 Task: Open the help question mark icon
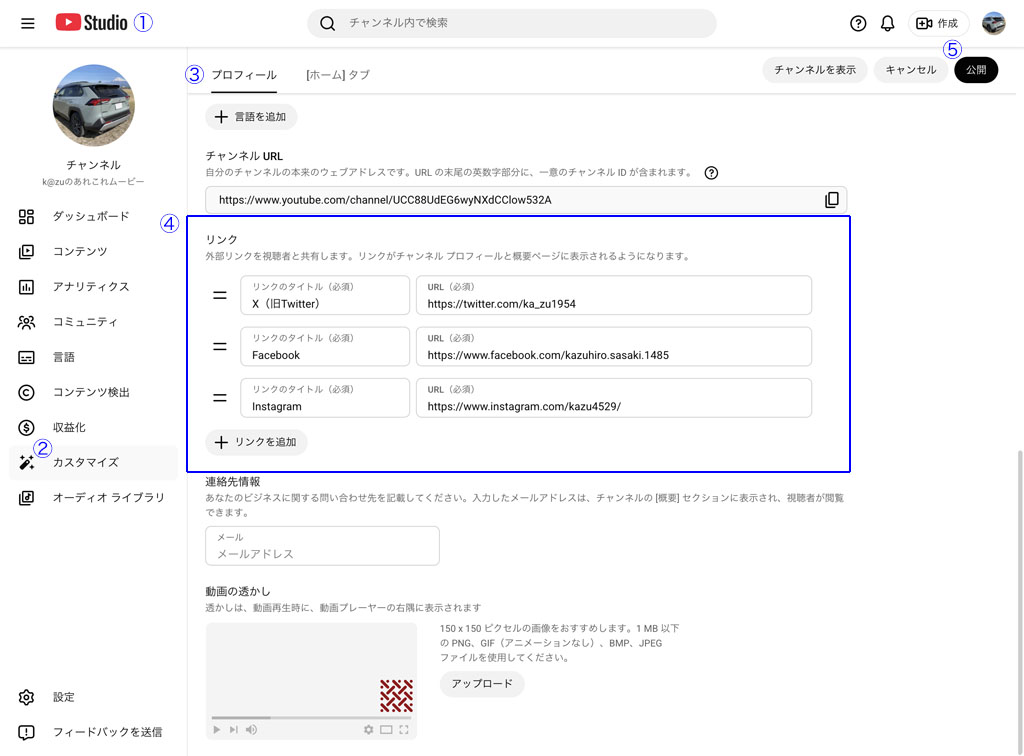[858, 24]
